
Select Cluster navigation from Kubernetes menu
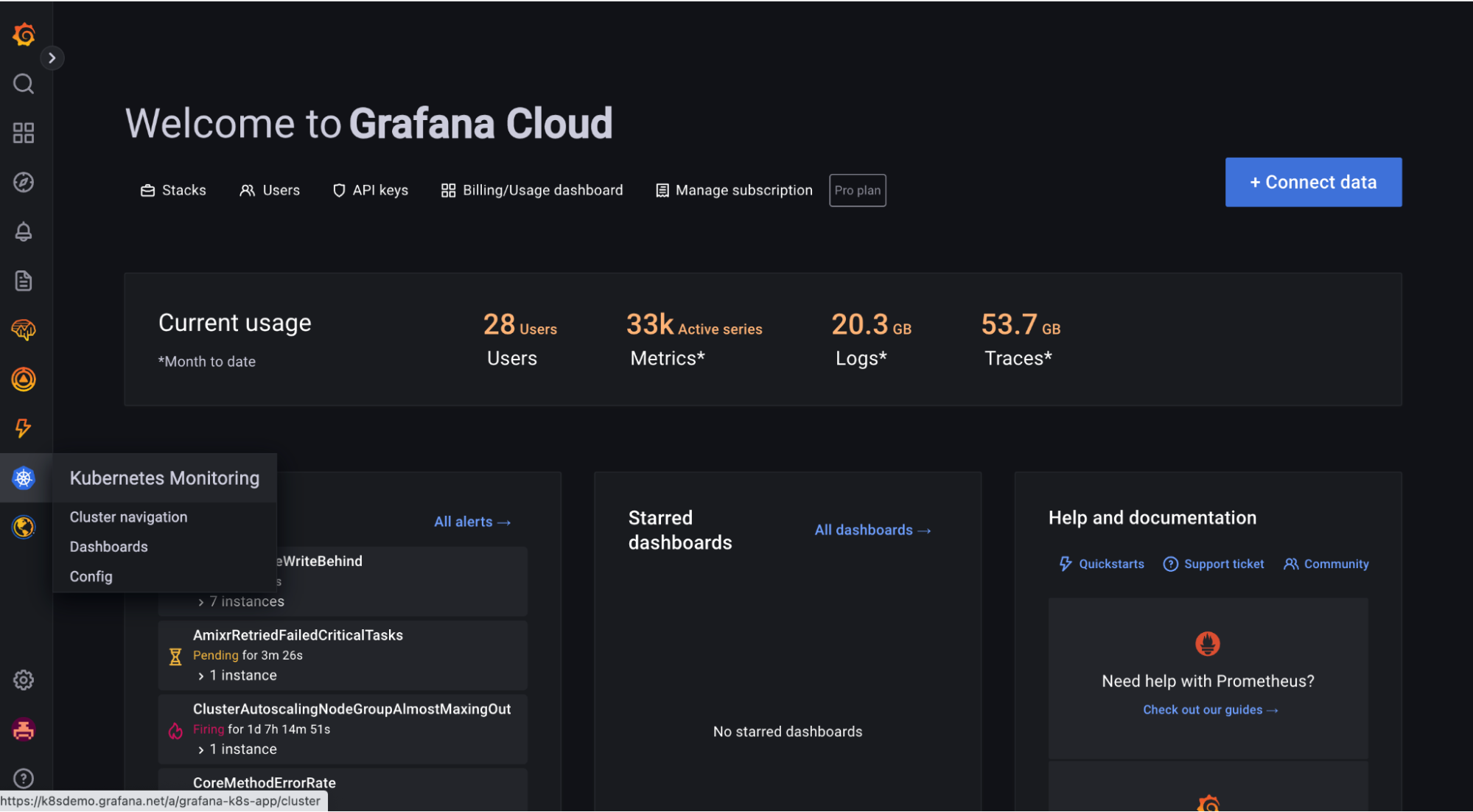point(128,517)
